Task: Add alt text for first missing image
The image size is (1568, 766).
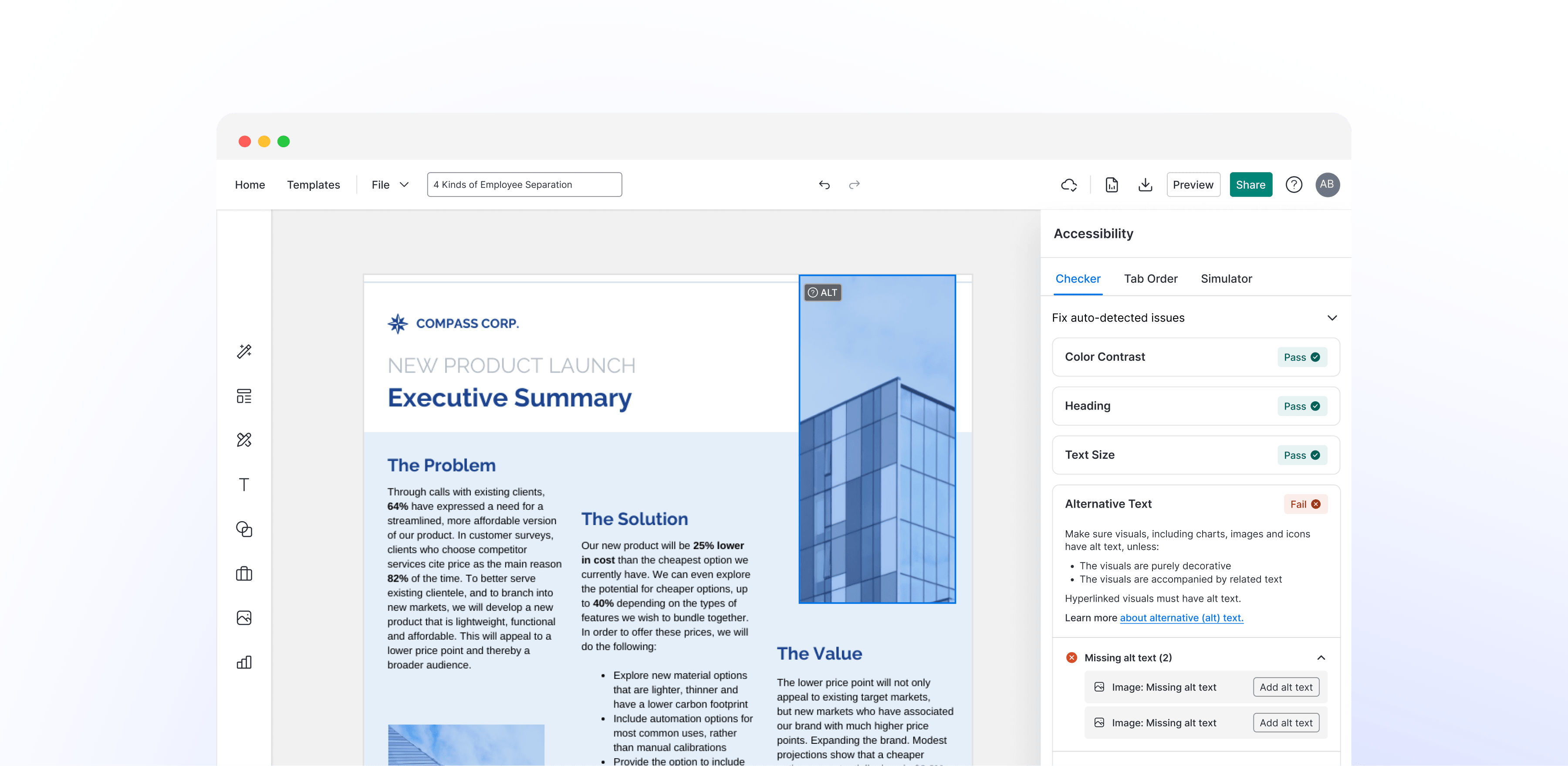Action: coord(1286,687)
